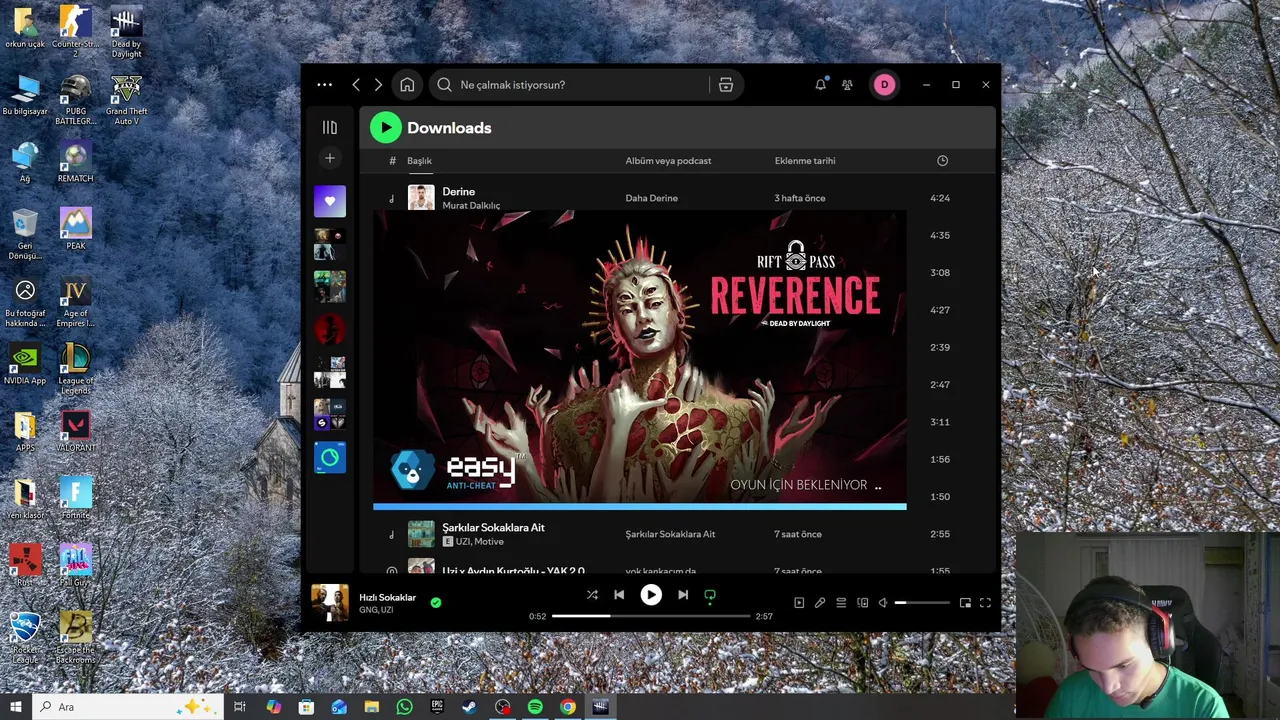Screen dimensions: 1280x720
Task: Open album Daha Derine
Action: click(651, 198)
